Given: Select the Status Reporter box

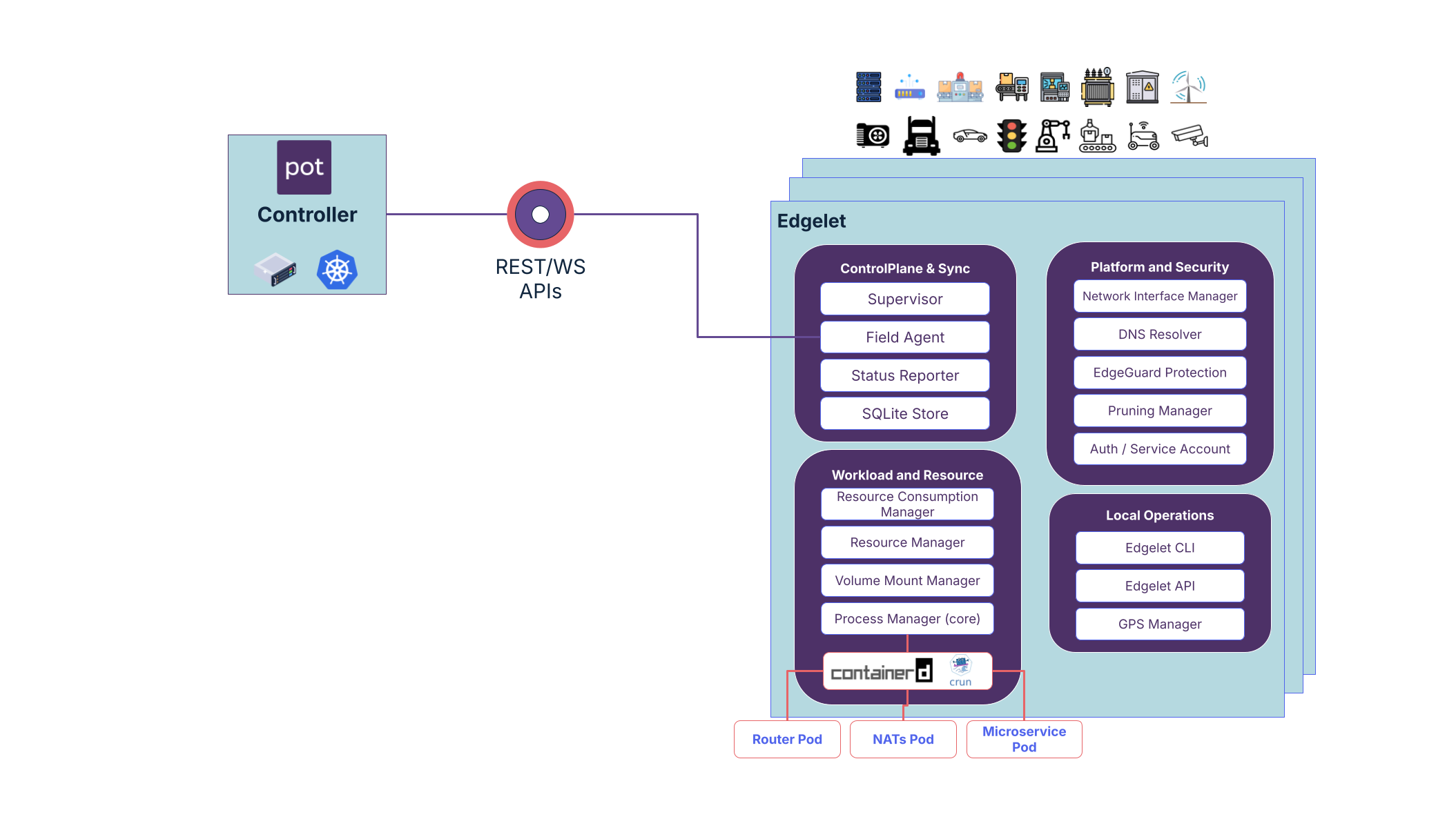Looking at the screenshot, I should click(905, 375).
